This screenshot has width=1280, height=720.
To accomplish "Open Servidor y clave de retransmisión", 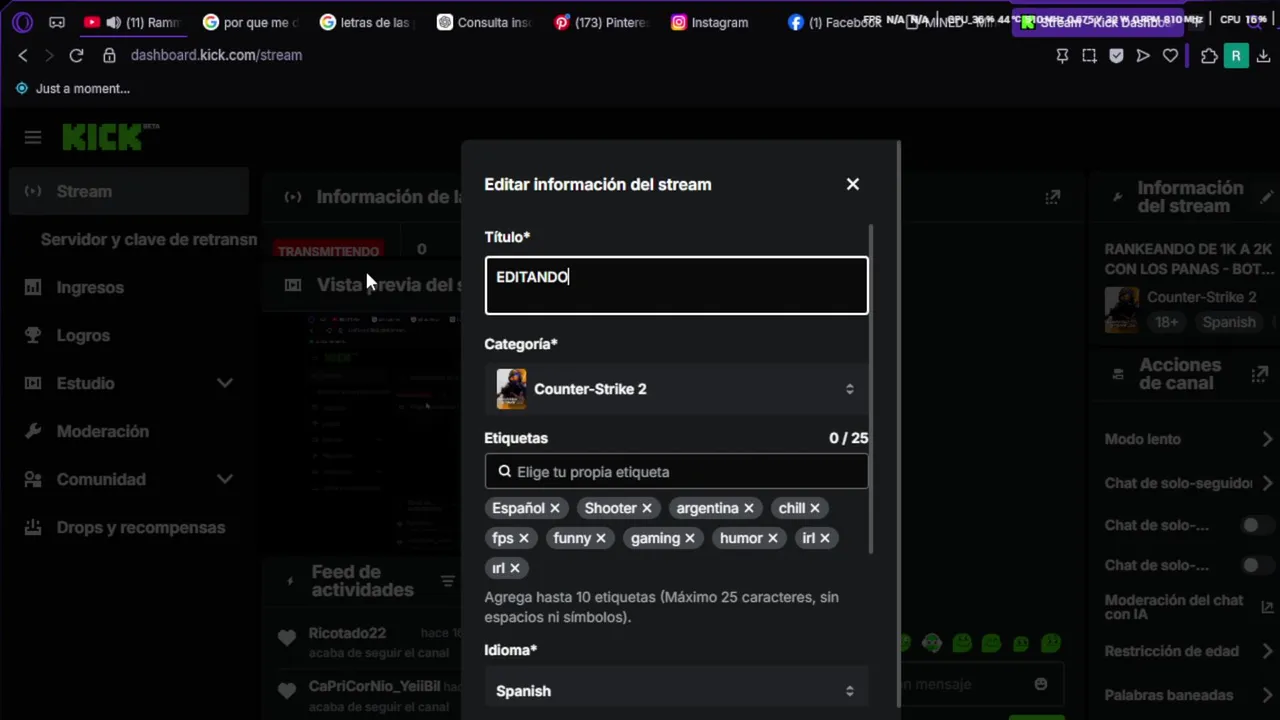I will (x=148, y=239).
